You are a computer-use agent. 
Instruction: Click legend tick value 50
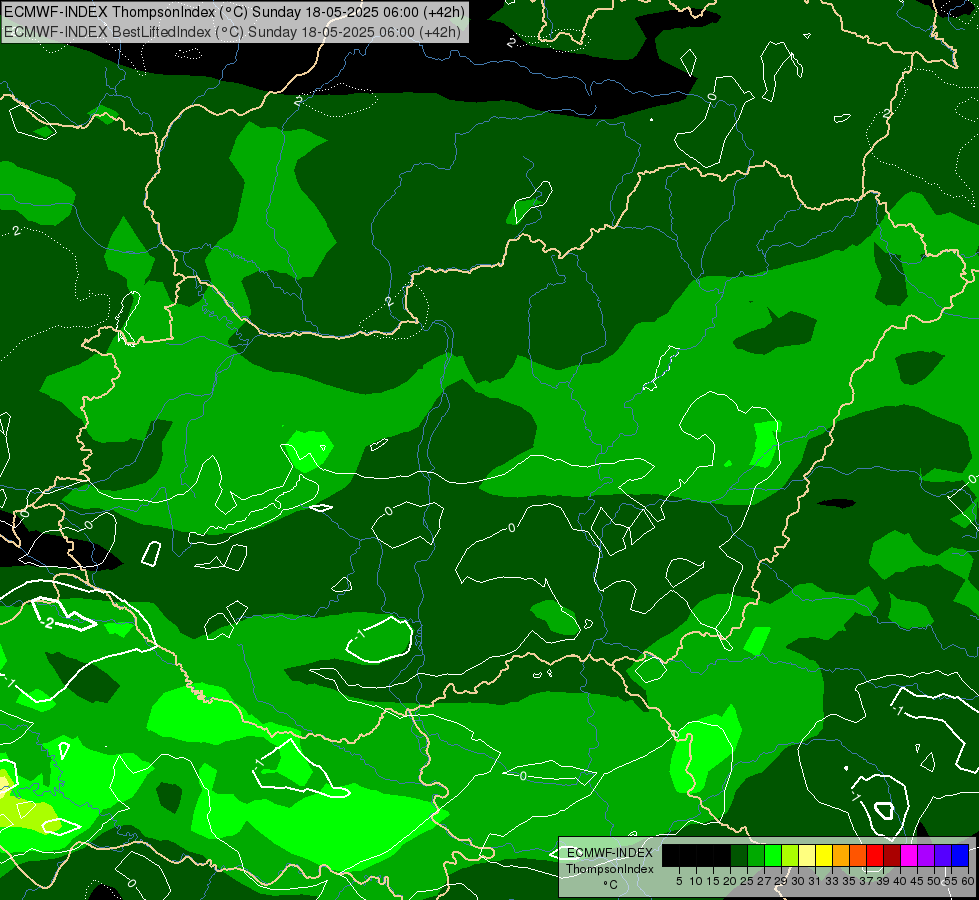pos(933,881)
